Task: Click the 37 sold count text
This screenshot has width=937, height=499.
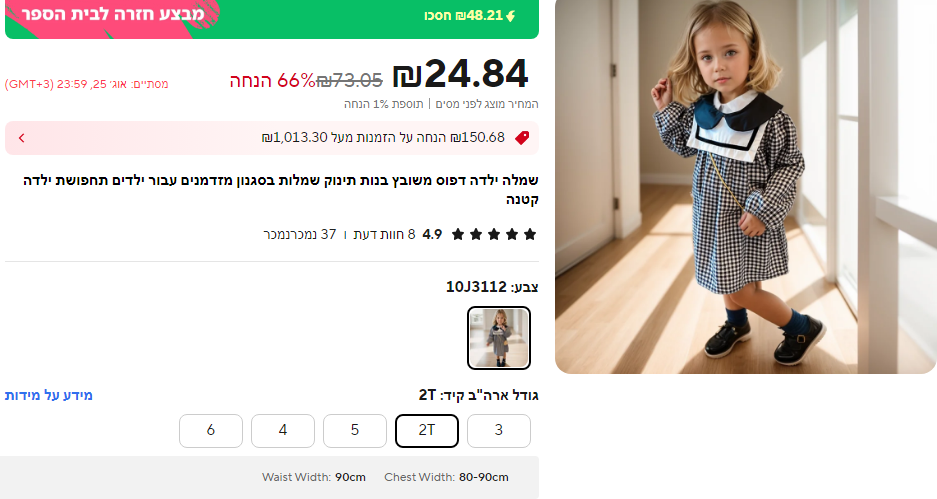Action: [300, 234]
